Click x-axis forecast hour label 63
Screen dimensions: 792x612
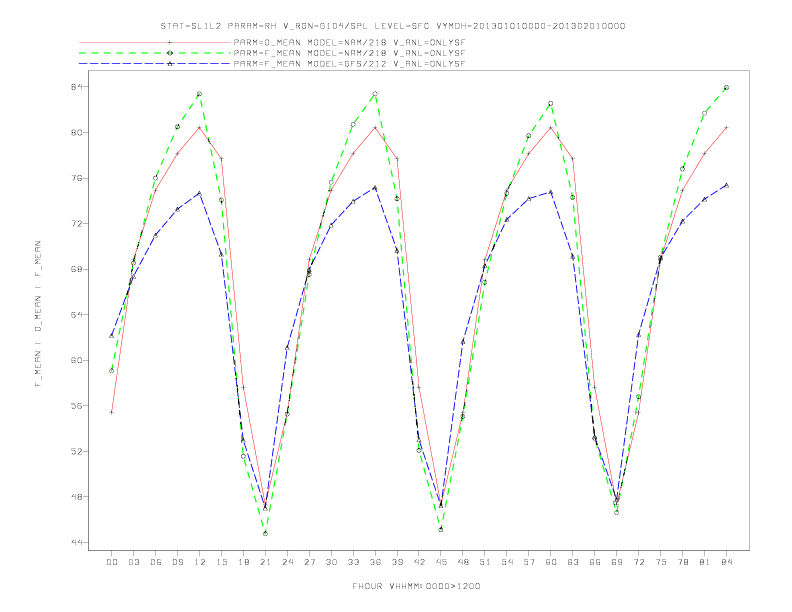point(573,562)
